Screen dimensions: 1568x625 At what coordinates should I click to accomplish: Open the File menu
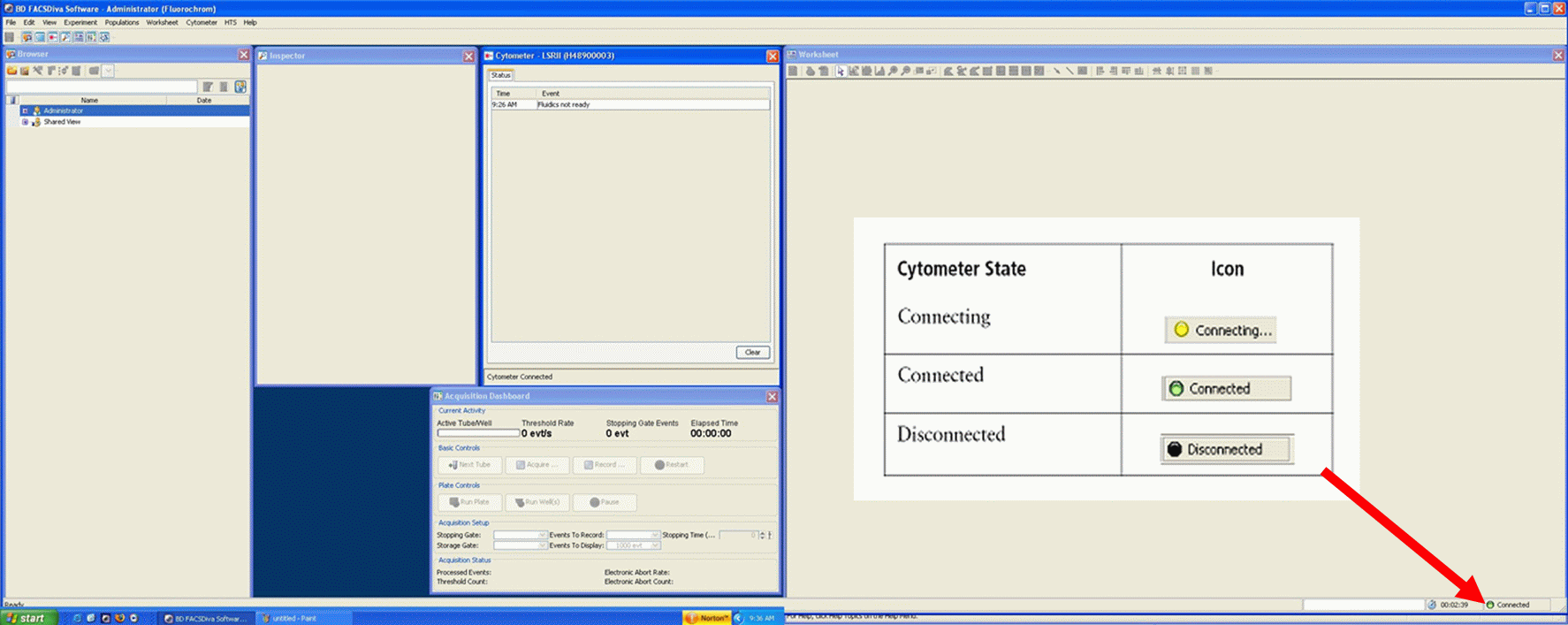[11, 22]
